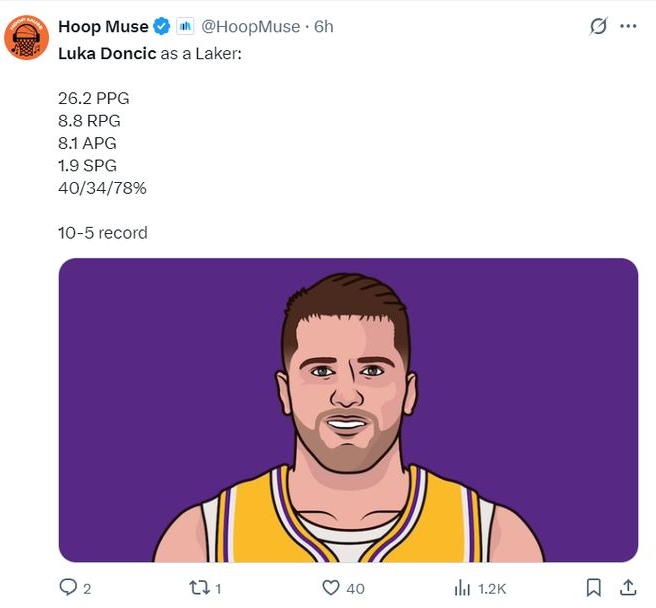656x608 pixels.
Task: Open the three-dot more options menu
Action: coord(628,27)
